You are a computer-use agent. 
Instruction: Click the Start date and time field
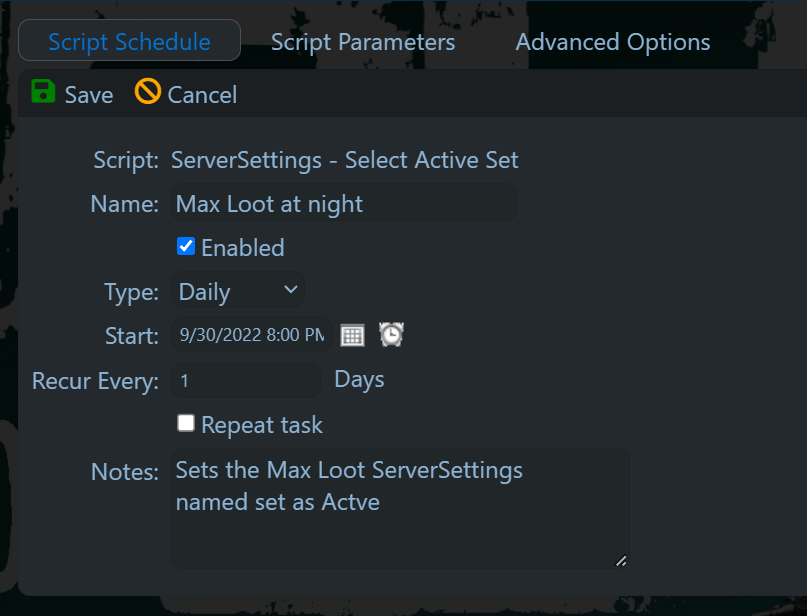coord(252,335)
